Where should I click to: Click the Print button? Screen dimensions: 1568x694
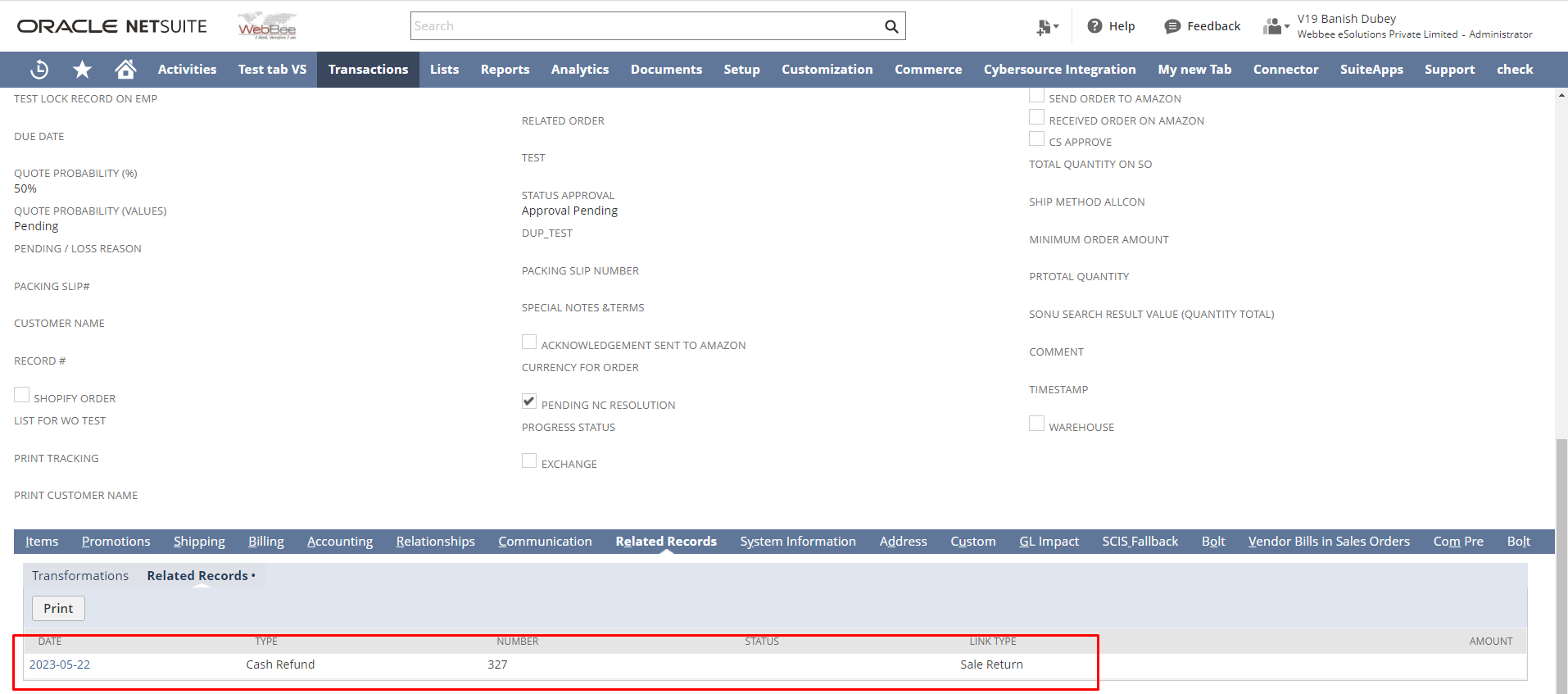pyautogui.click(x=58, y=608)
